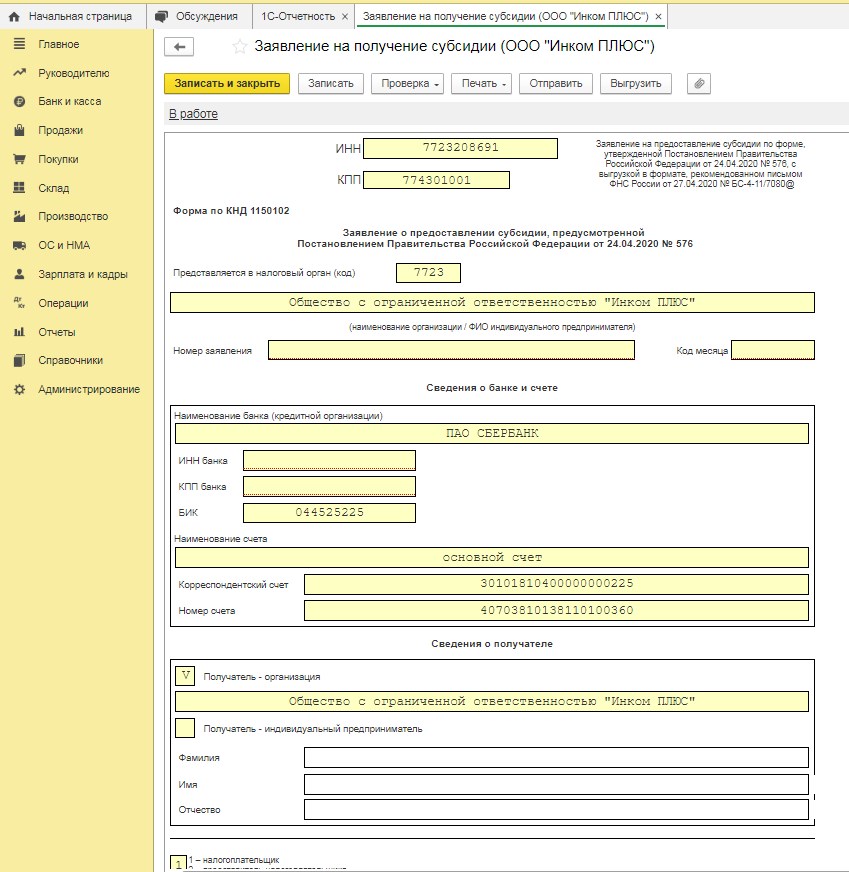Click the recipient organization name field
The image size is (849, 872).
[x=491, y=702]
